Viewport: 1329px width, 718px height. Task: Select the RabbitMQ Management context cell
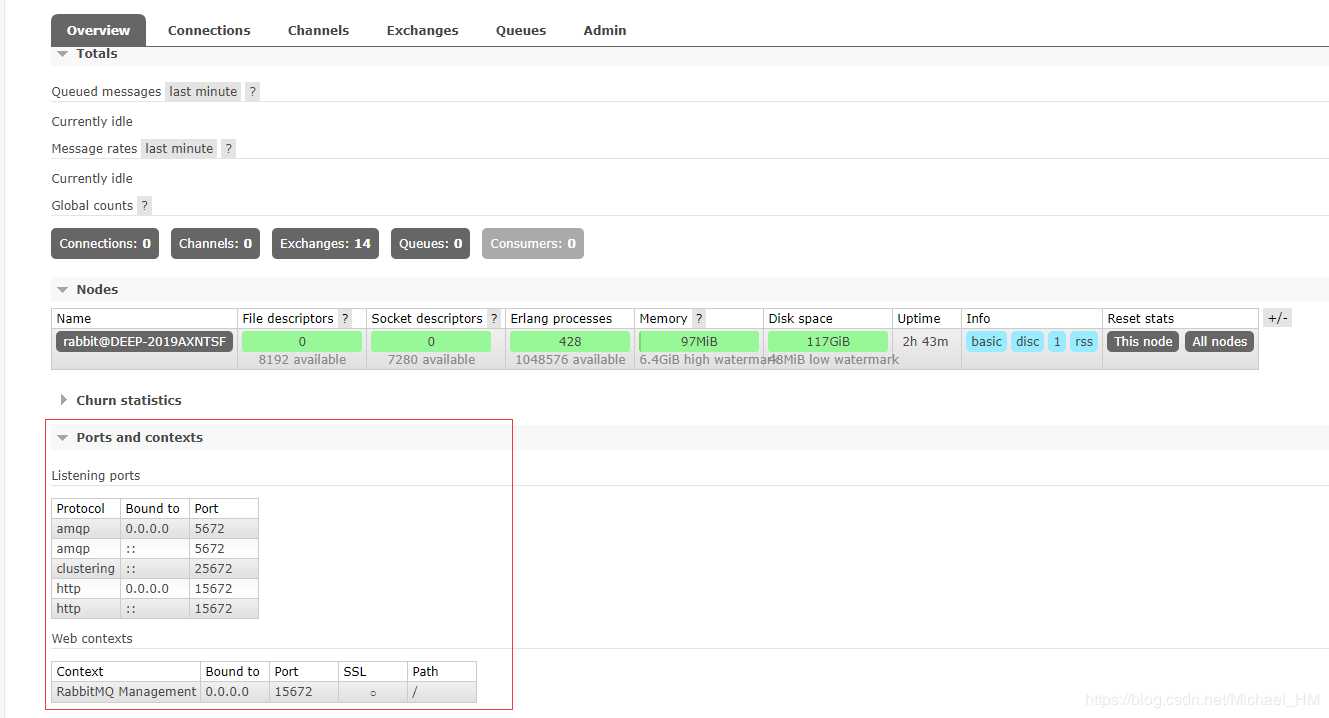[126, 691]
